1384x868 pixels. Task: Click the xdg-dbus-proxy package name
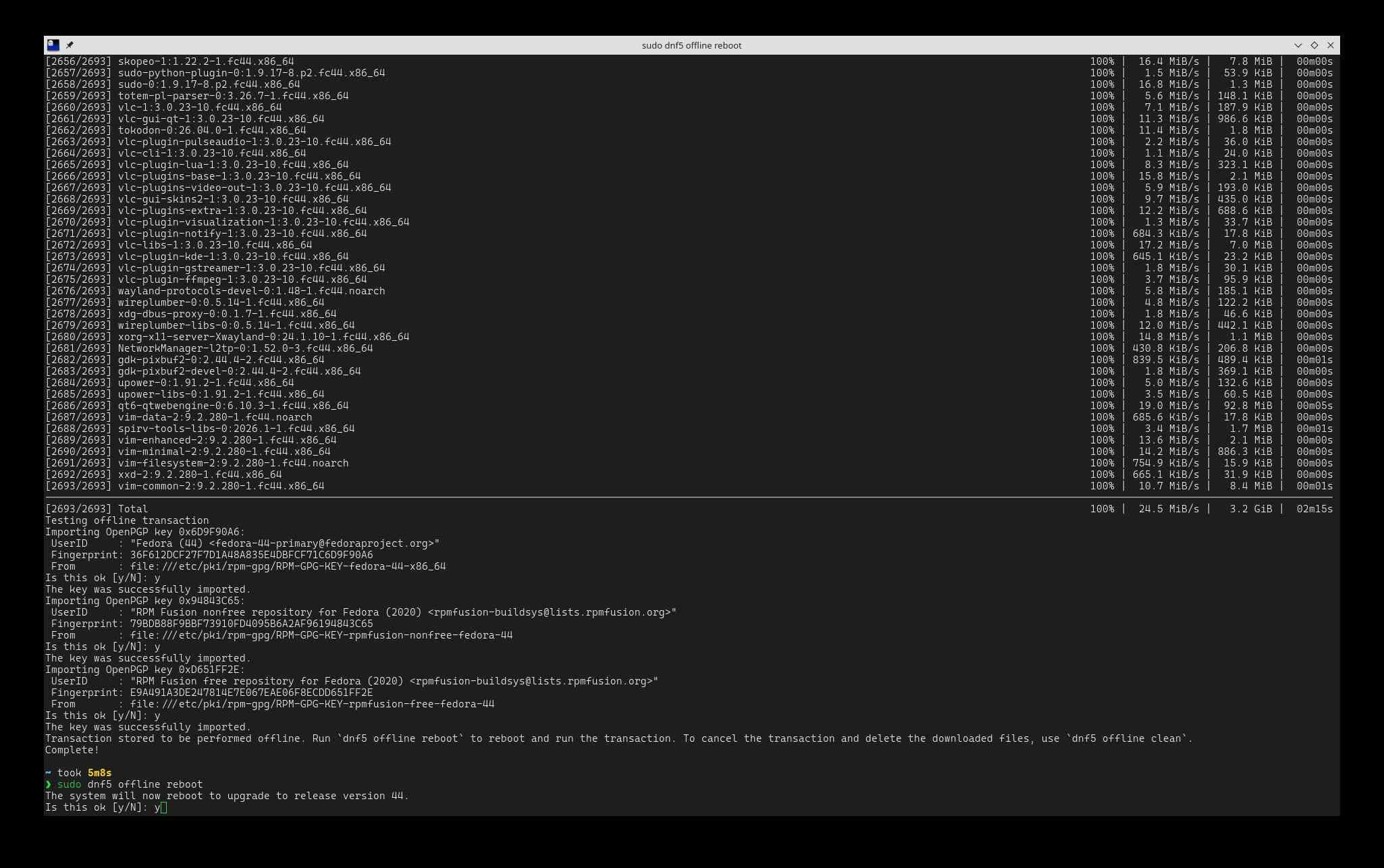[x=227, y=314]
